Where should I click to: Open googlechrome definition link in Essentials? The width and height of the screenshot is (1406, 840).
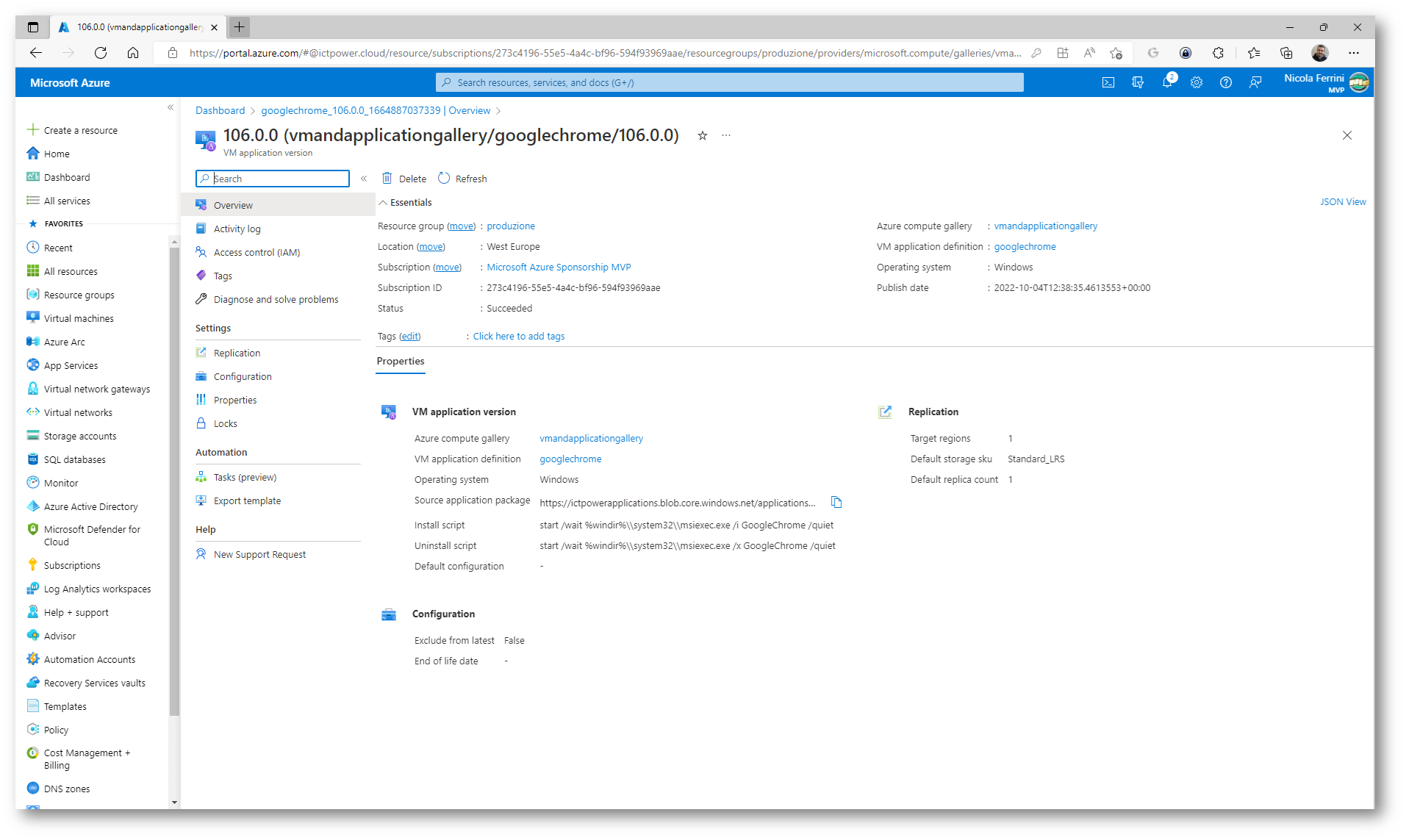pyautogui.click(x=1025, y=246)
